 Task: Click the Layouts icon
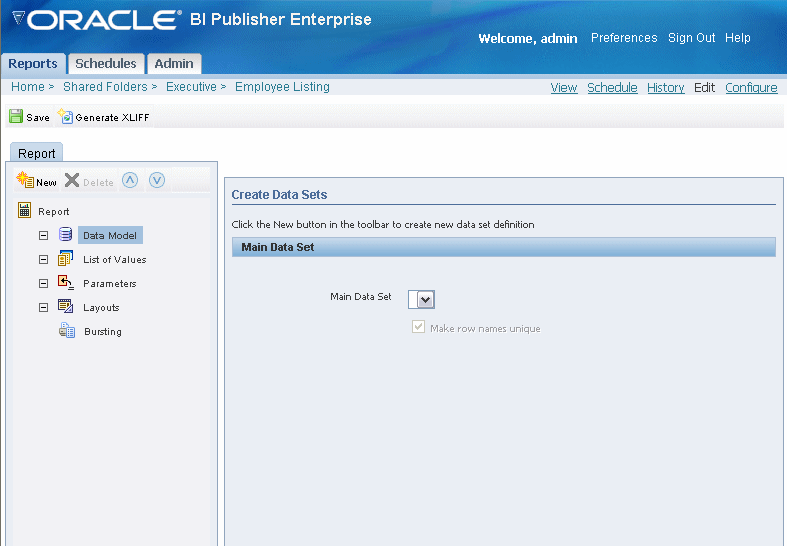pos(66,306)
